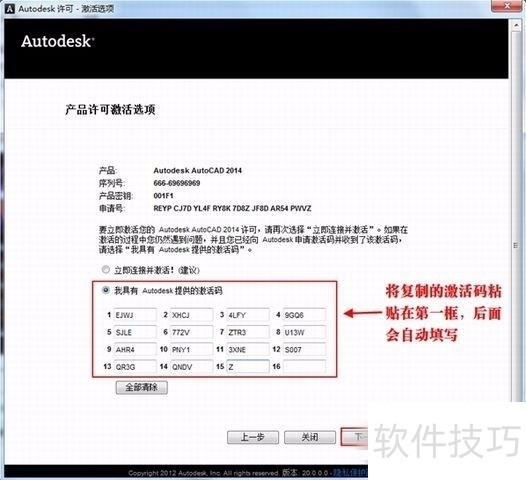Click the empty activation code field 16
The width and height of the screenshot is (526, 480).
[304, 366]
